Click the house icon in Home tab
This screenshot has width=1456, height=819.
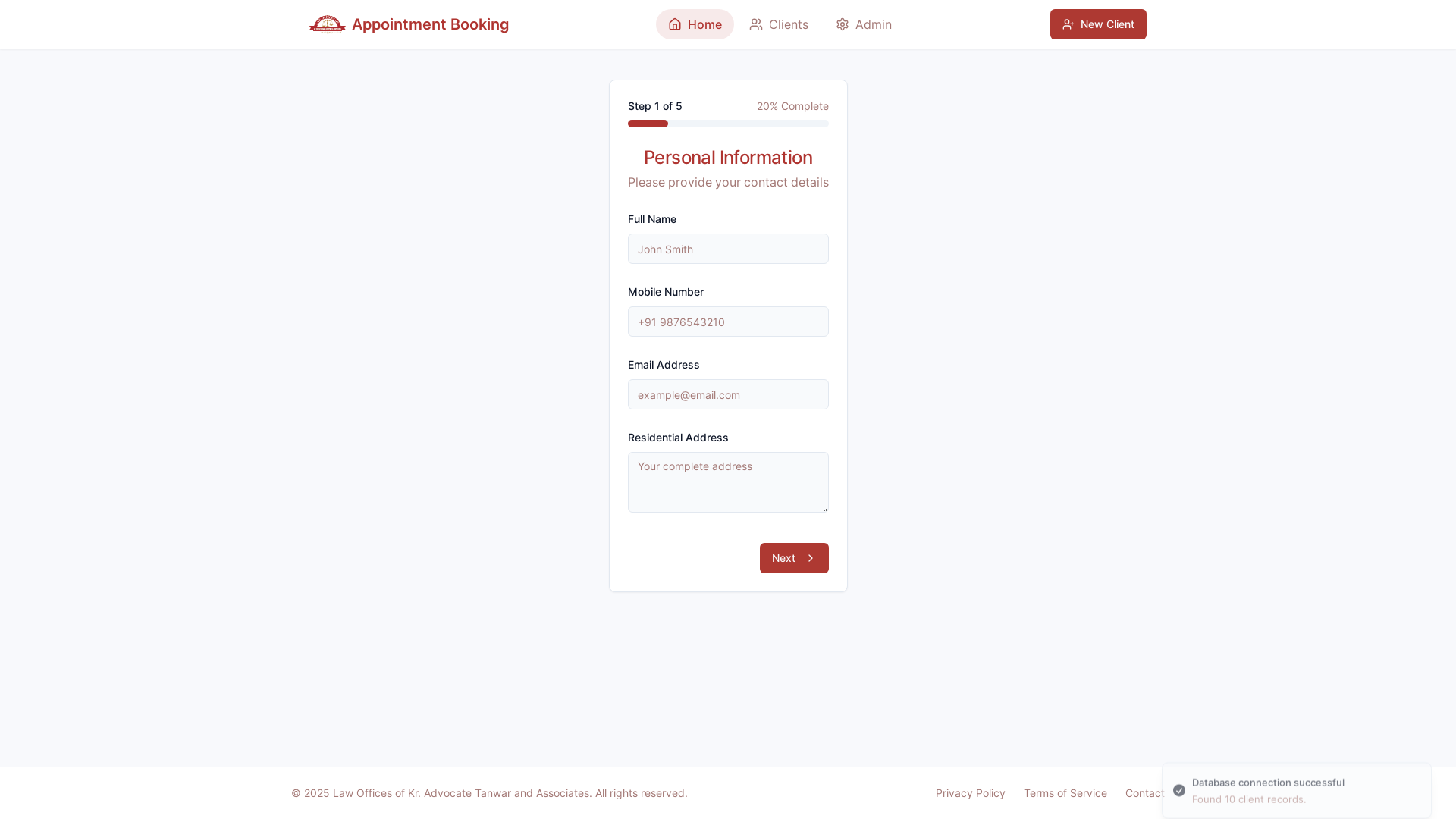[675, 24]
